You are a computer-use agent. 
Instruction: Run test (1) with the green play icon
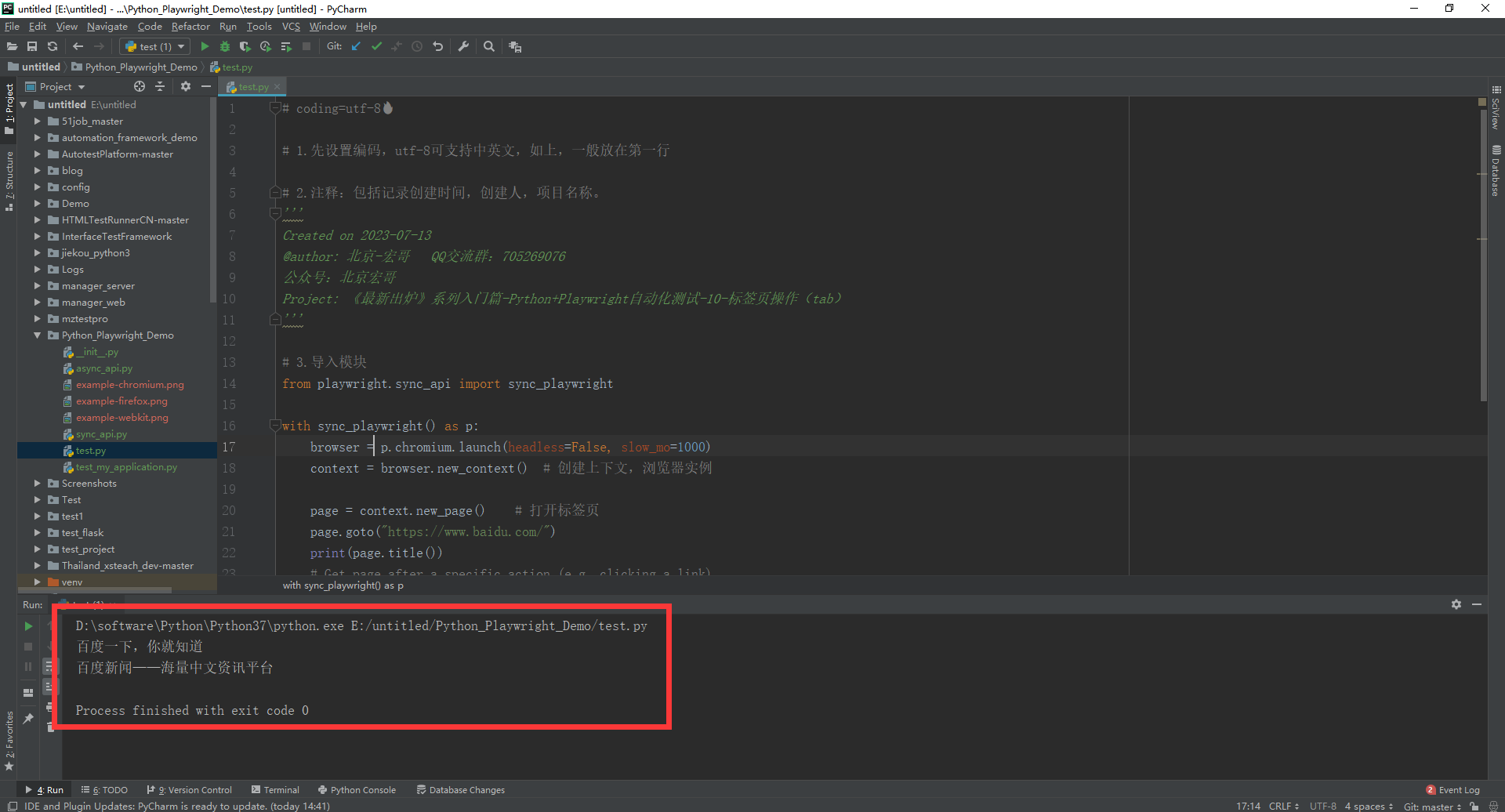(205, 46)
